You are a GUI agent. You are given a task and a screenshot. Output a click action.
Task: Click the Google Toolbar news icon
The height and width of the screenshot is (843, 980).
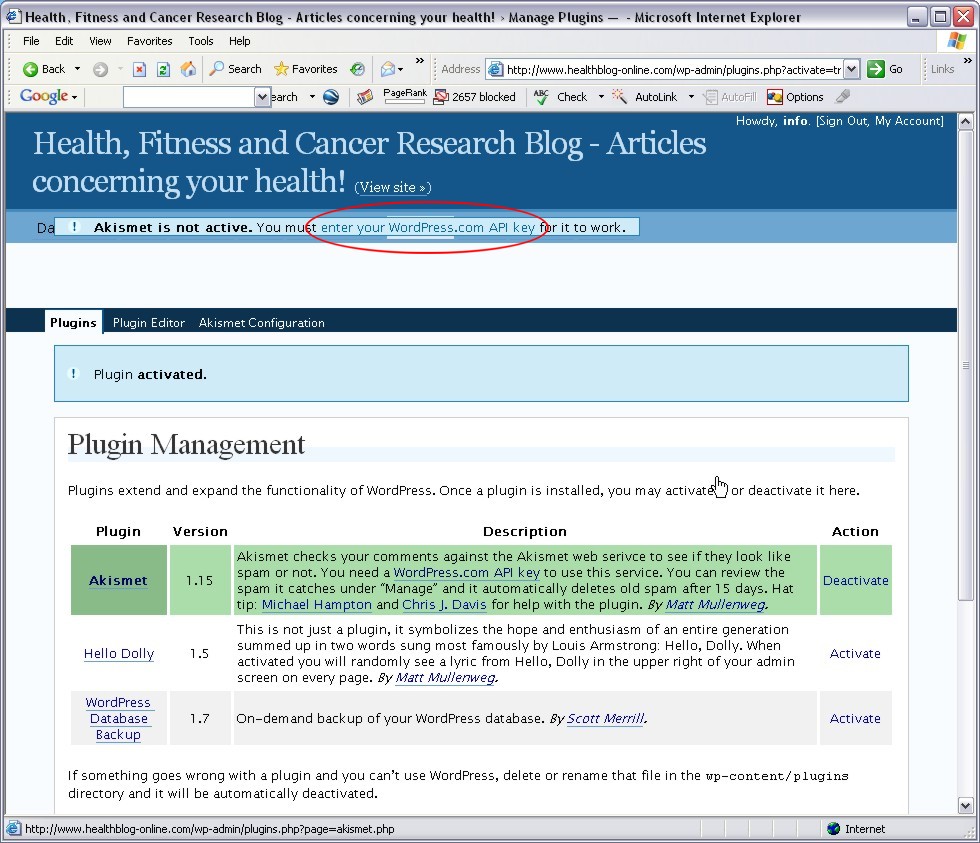365,97
